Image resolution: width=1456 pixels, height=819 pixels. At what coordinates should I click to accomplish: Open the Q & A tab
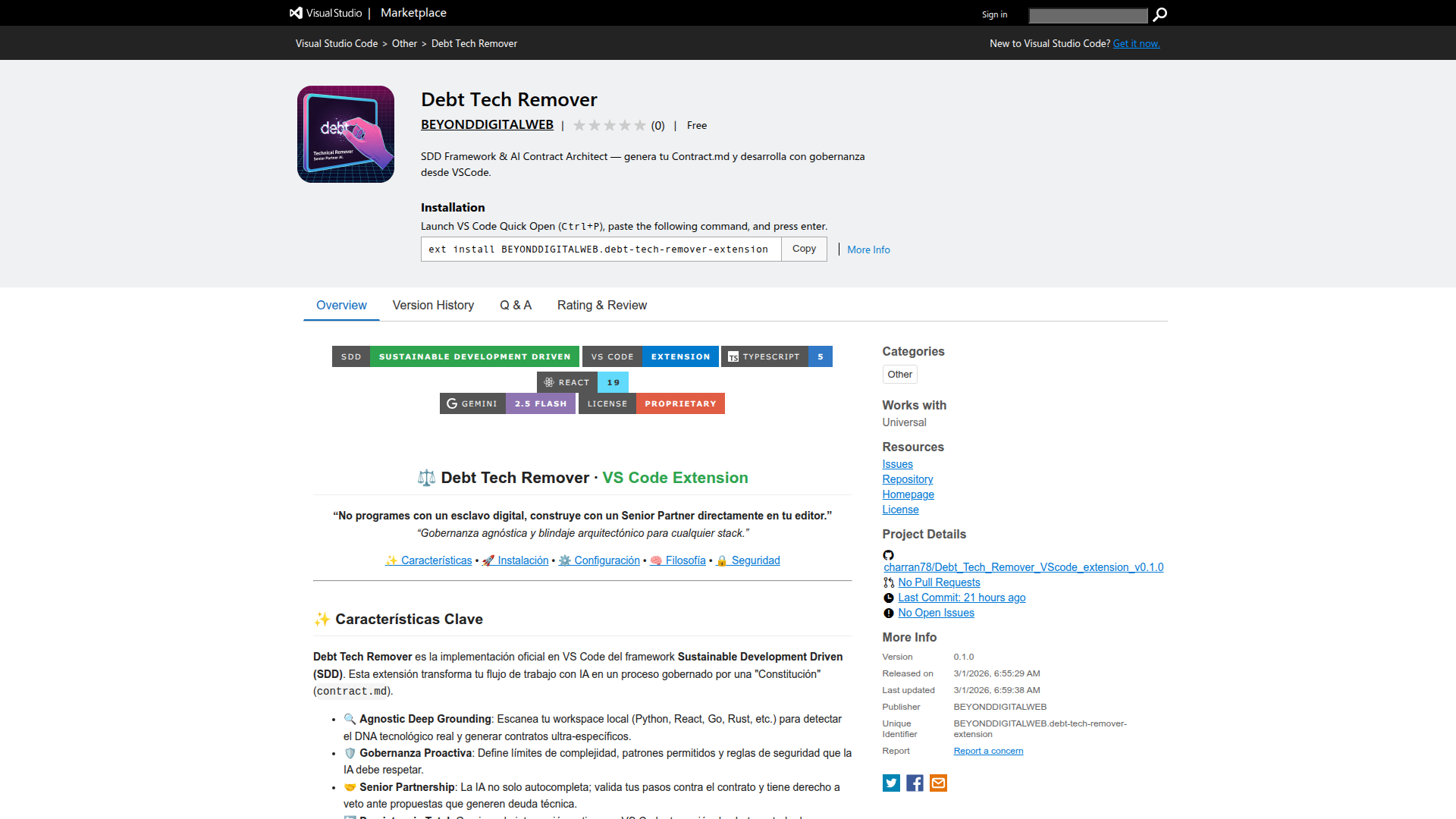tap(516, 305)
